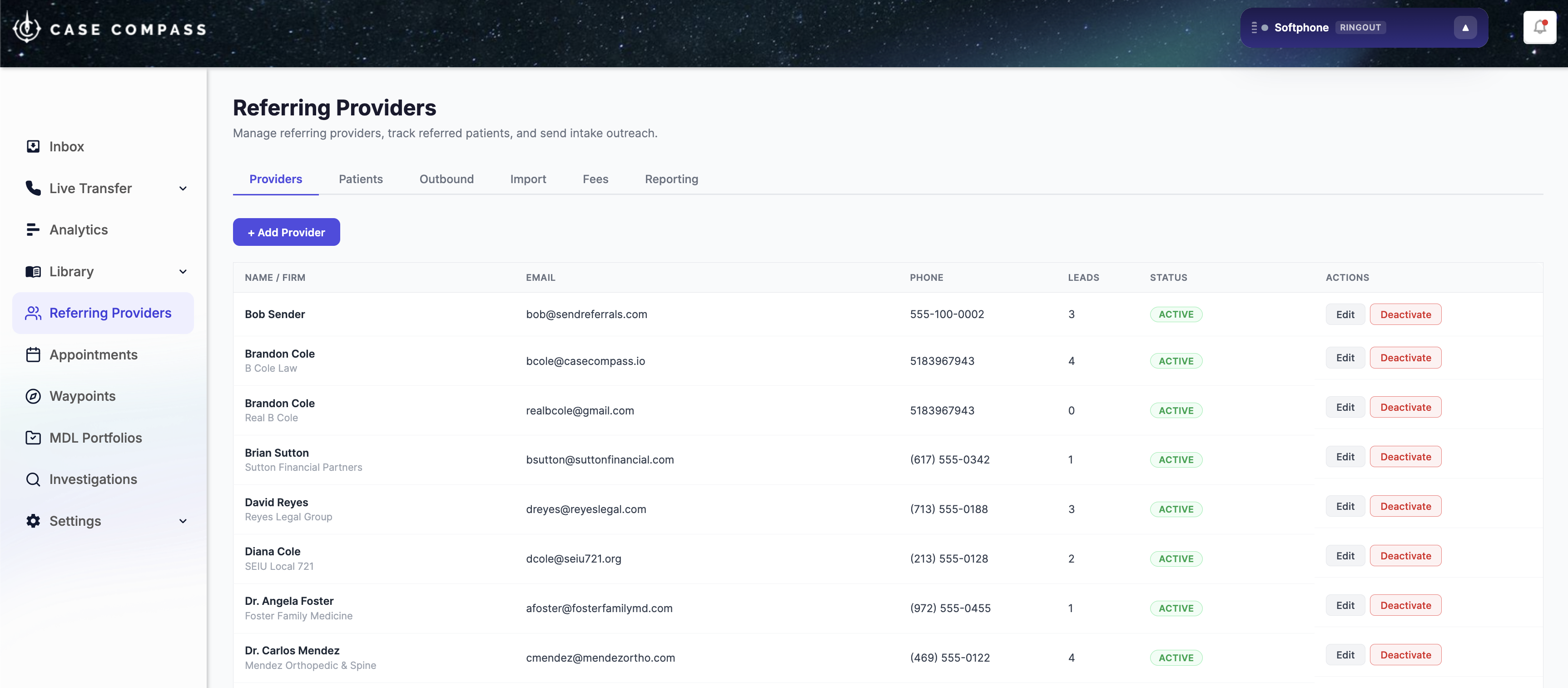This screenshot has height=688, width=1568.
Task: Edit the Brian Sutton provider
Action: (1345, 457)
